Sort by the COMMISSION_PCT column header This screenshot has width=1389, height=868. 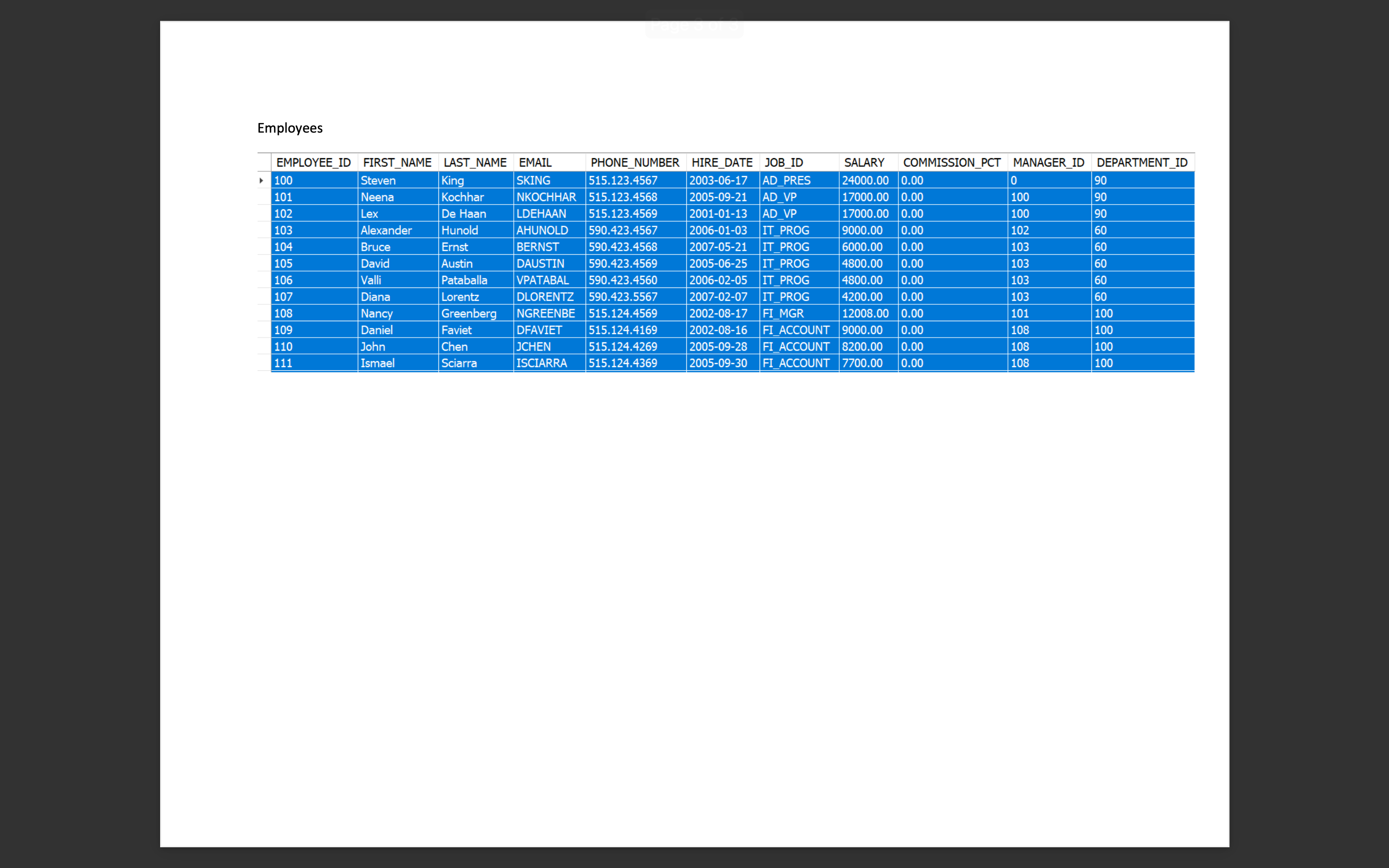point(951,163)
